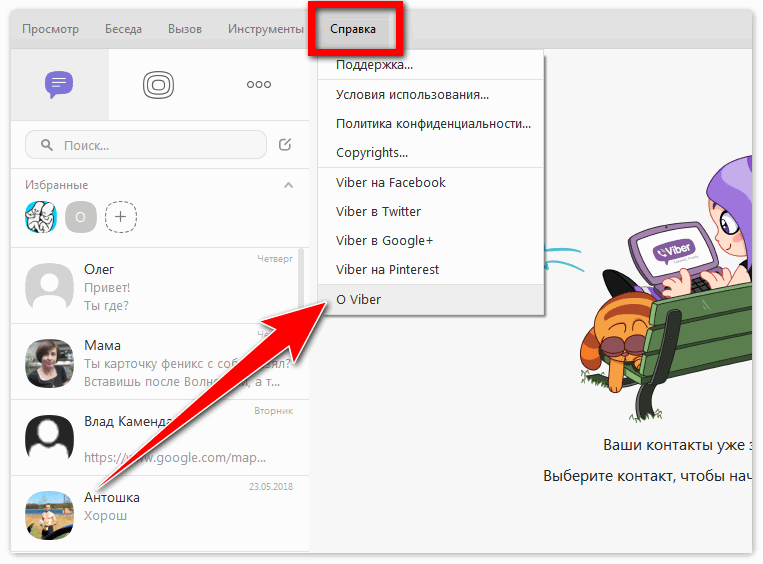Image resolution: width=763 pixels, height=564 pixels.
Task: Open the More options dots tab
Action: tap(258, 85)
